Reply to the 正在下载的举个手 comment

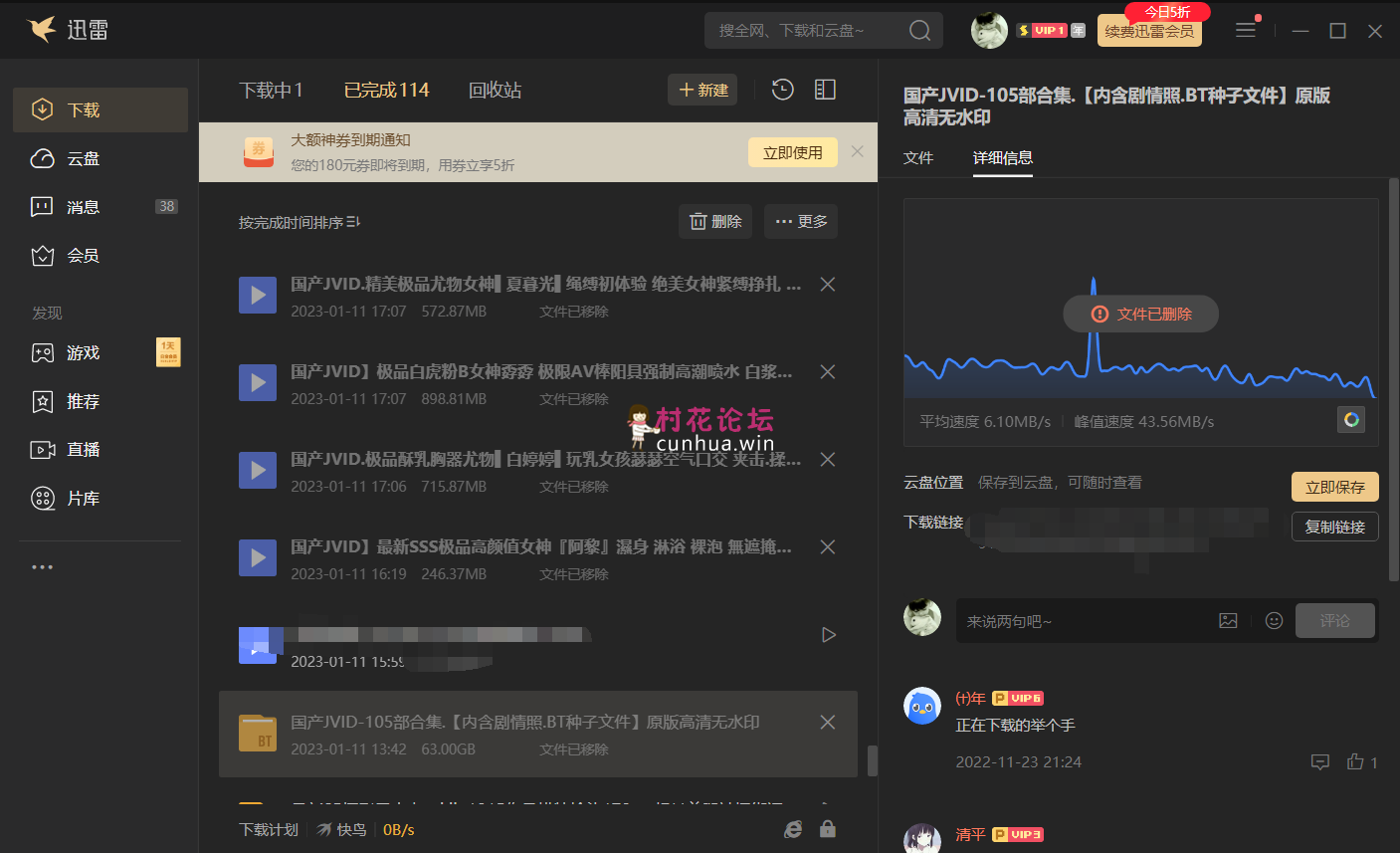(1320, 762)
